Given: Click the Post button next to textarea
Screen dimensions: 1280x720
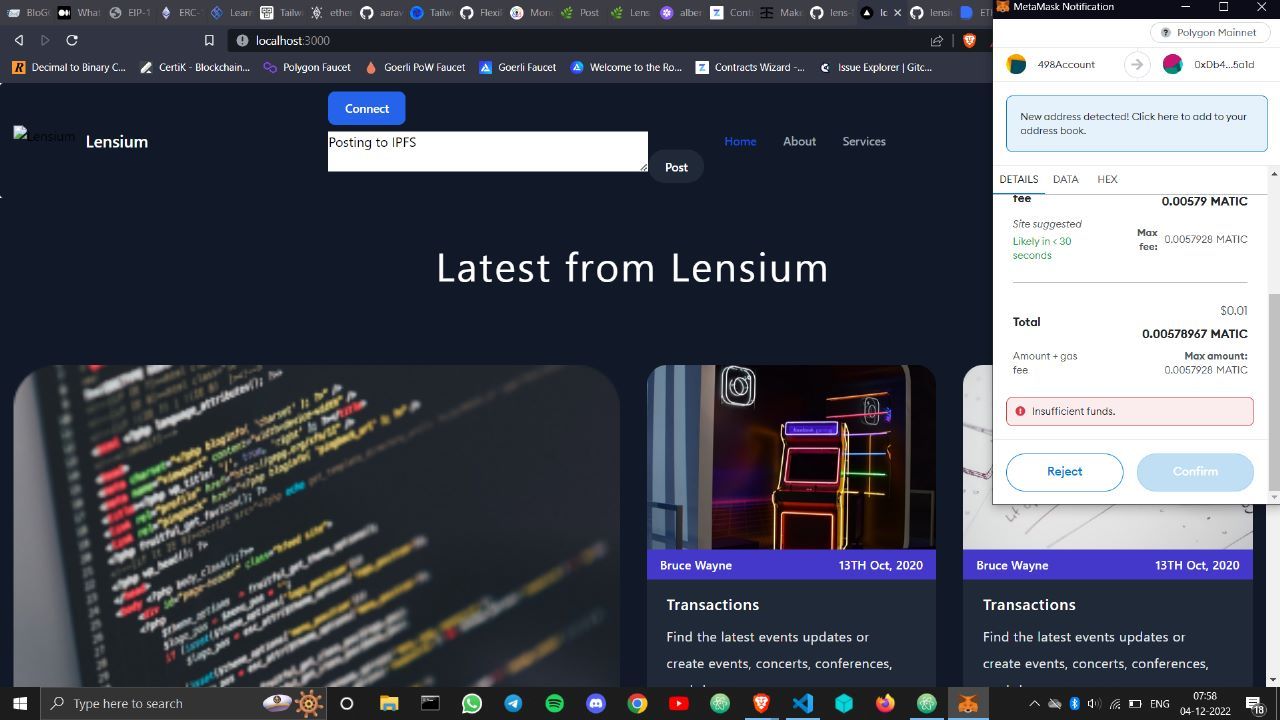Looking at the screenshot, I should (676, 167).
